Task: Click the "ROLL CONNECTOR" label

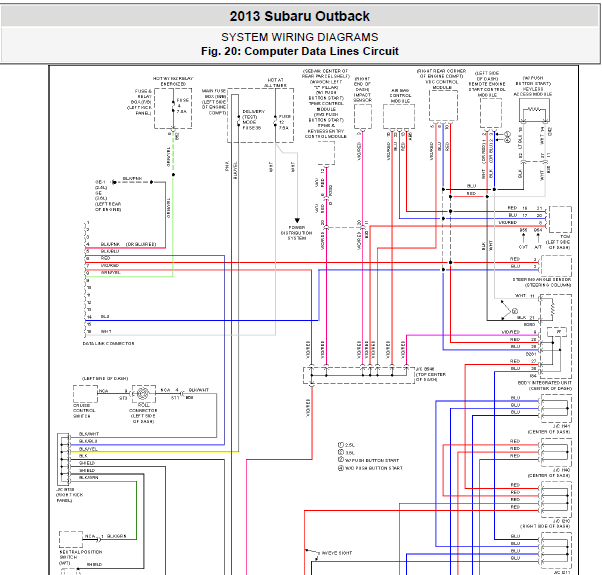Action: click(x=143, y=408)
